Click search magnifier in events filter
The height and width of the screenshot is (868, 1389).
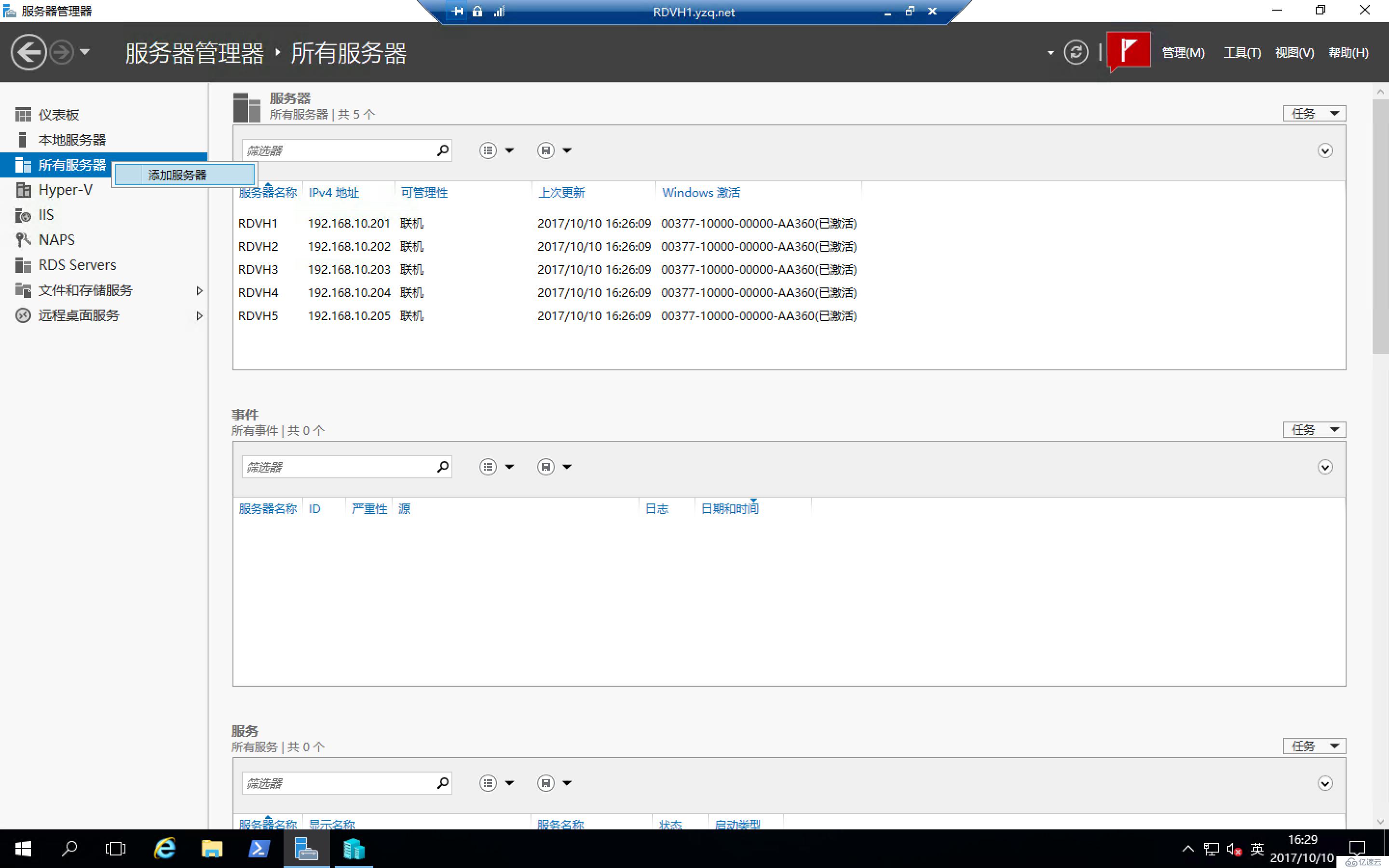point(443,467)
